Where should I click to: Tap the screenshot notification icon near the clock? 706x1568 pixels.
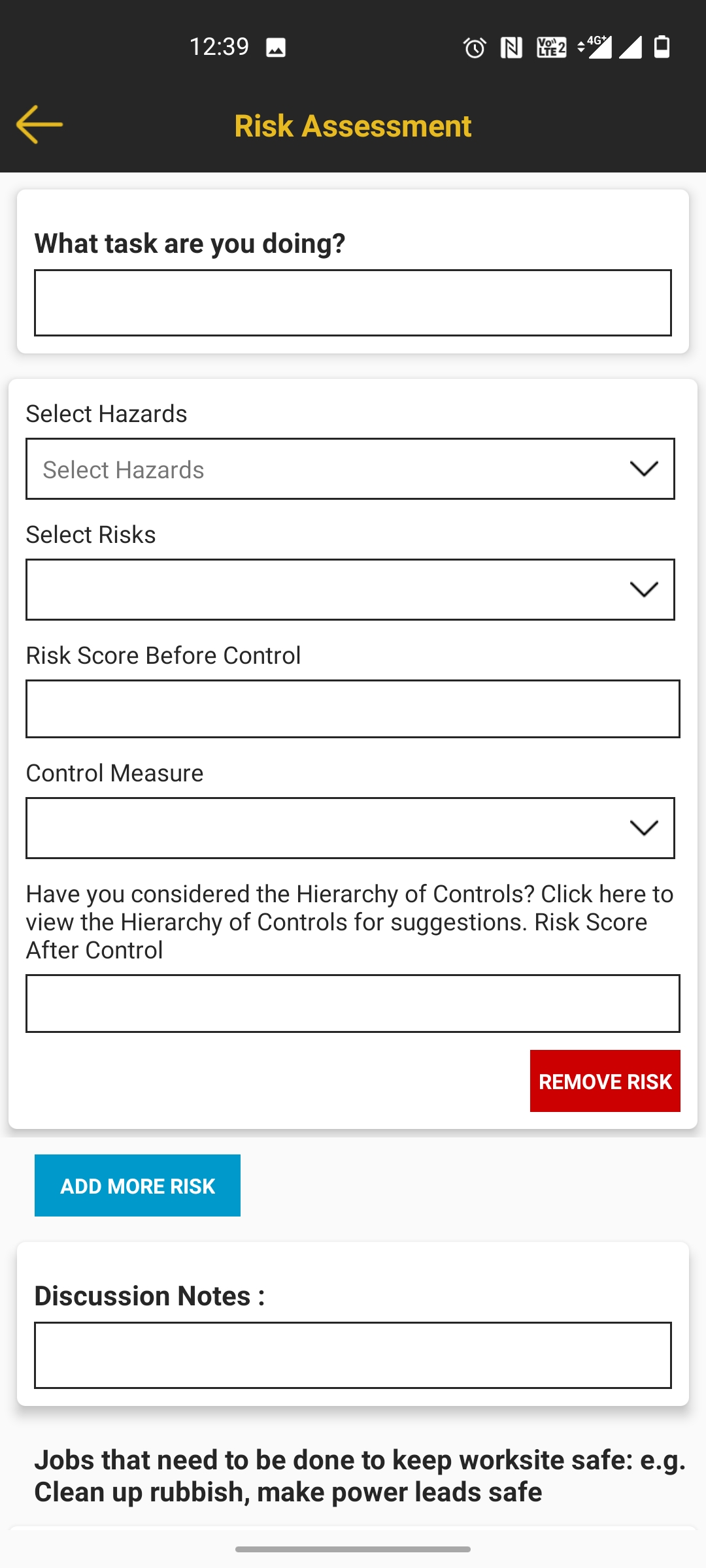point(275,47)
